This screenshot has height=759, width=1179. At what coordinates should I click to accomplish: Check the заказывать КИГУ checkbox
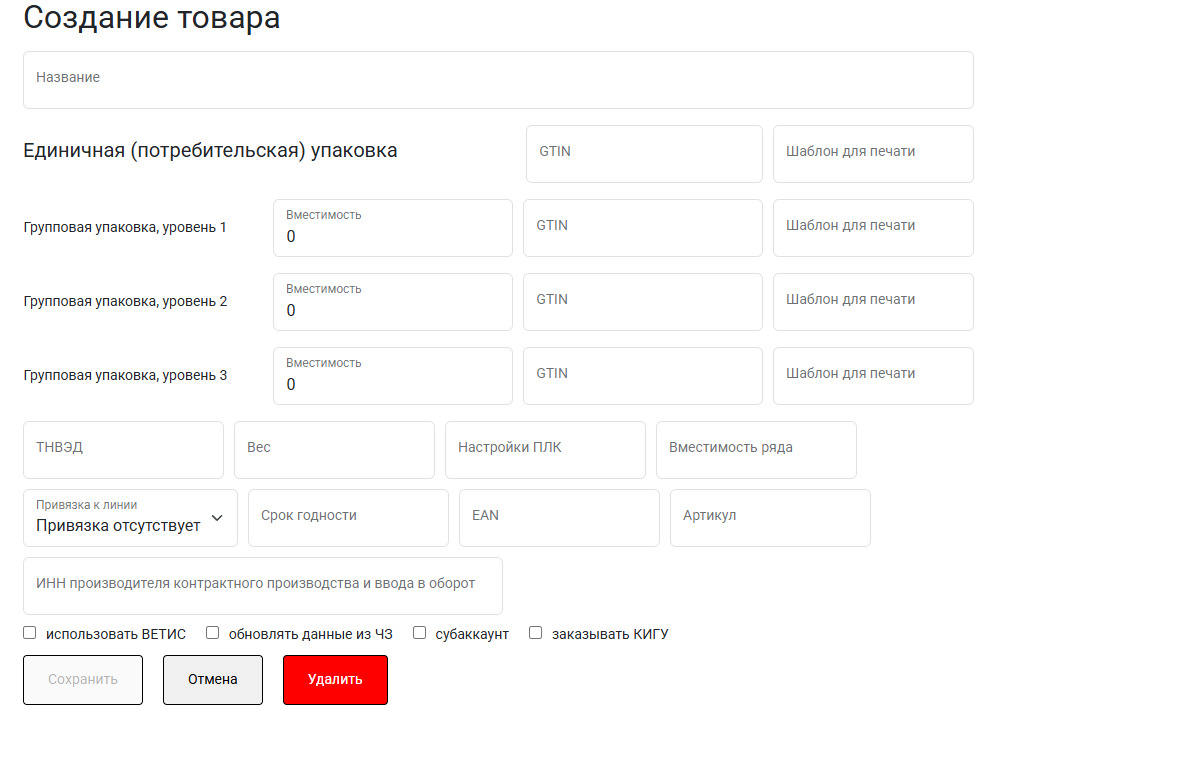536,633
